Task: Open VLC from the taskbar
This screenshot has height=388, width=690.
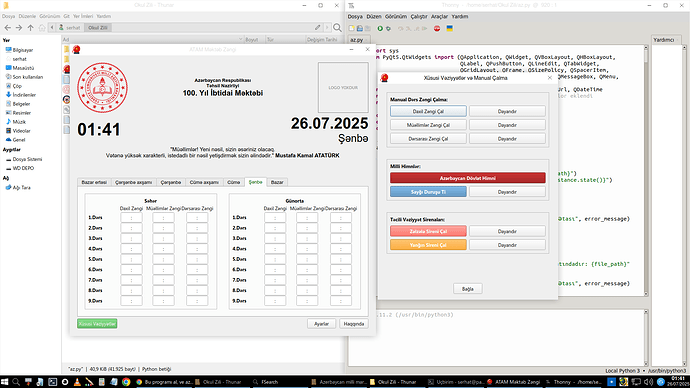Action: [77, 382]
